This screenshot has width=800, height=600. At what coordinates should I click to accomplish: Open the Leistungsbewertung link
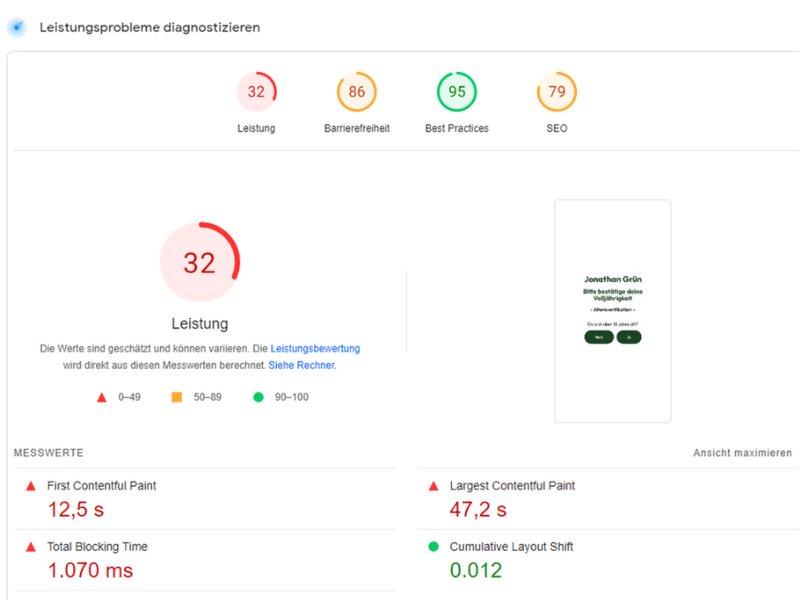tap(315, 349)
